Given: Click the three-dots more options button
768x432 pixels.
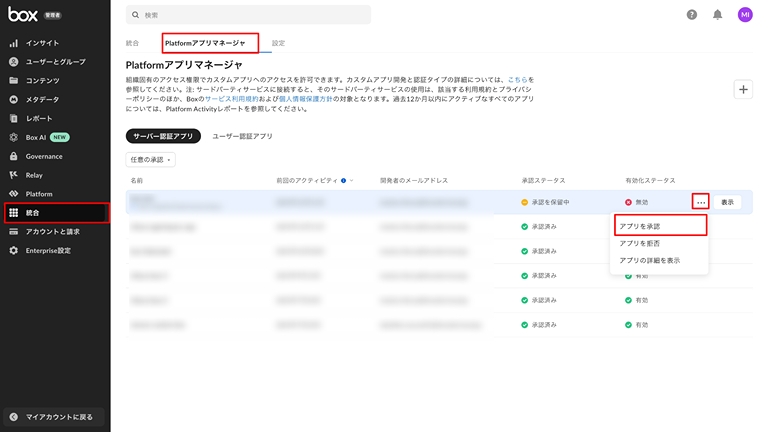Looking at the screenshot, I should (x=701, y=202).
